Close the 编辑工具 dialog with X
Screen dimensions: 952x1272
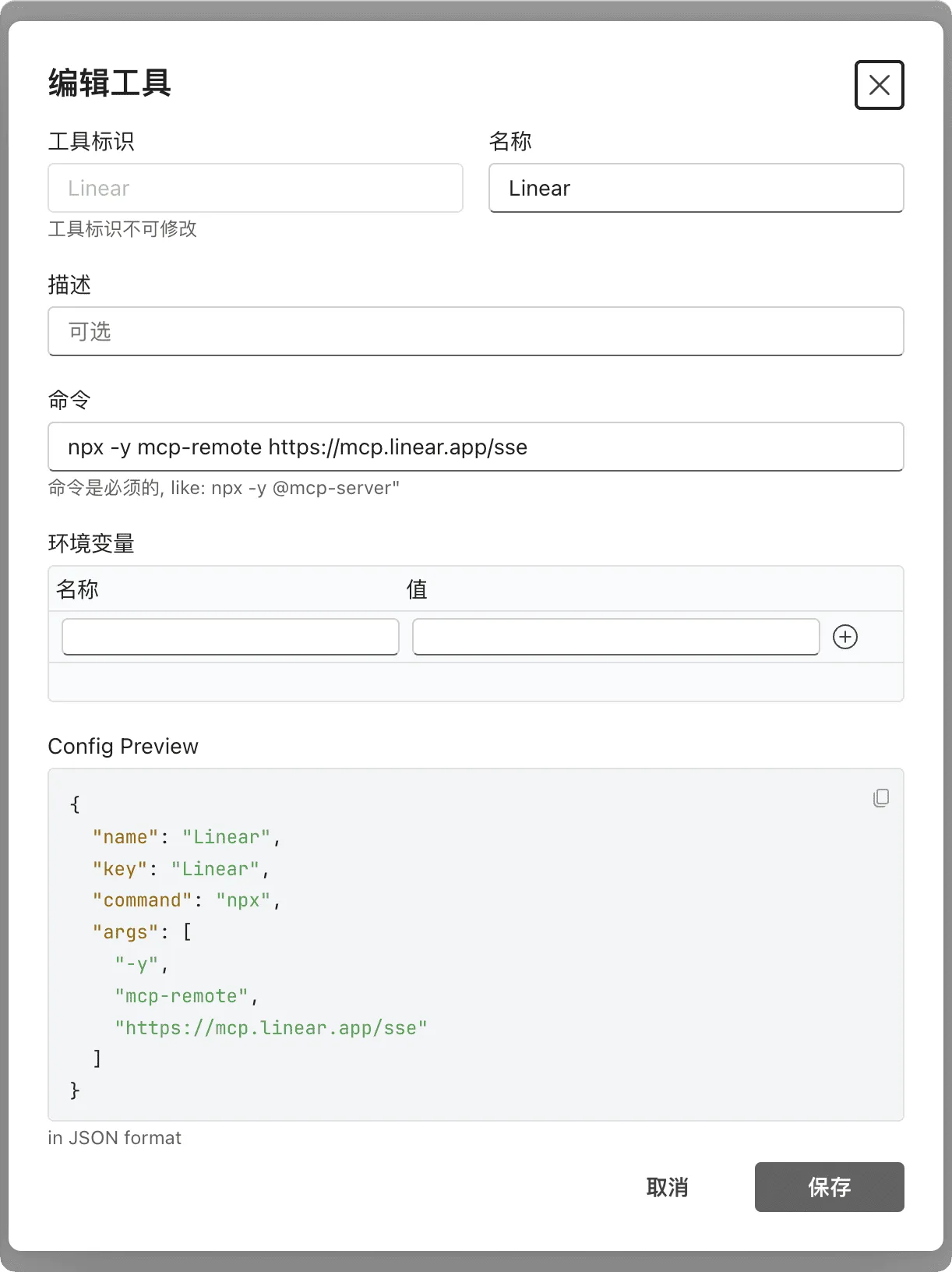tap(879, 85)
